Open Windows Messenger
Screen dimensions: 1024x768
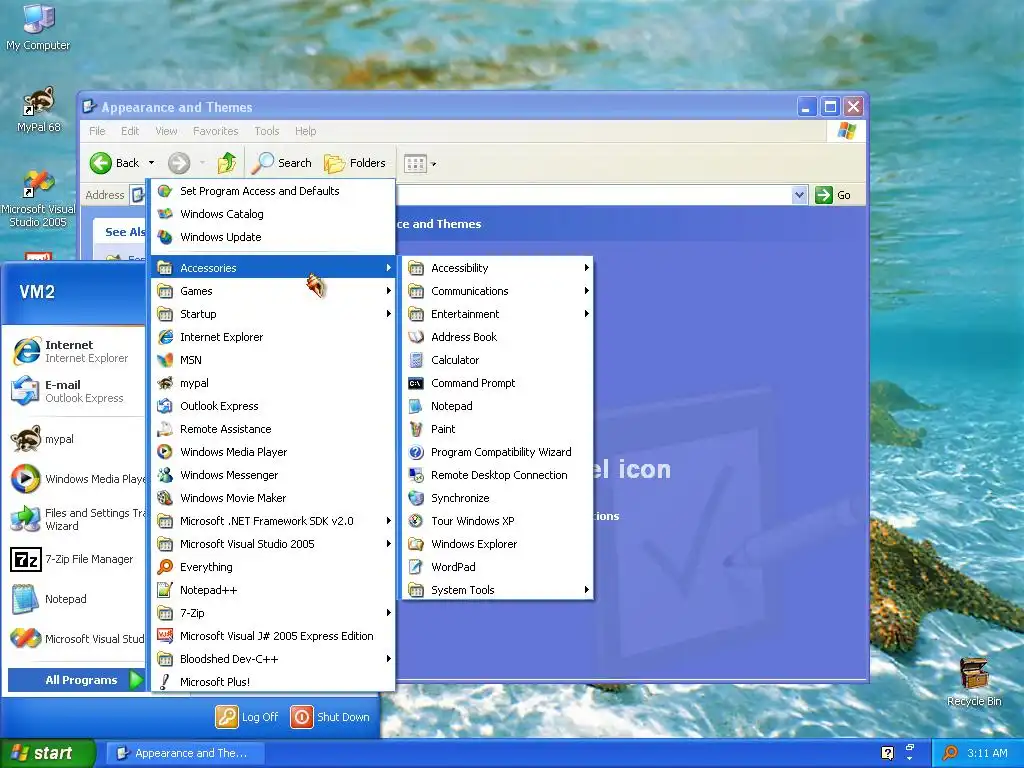pyautogui.click(x=273, y=475)
